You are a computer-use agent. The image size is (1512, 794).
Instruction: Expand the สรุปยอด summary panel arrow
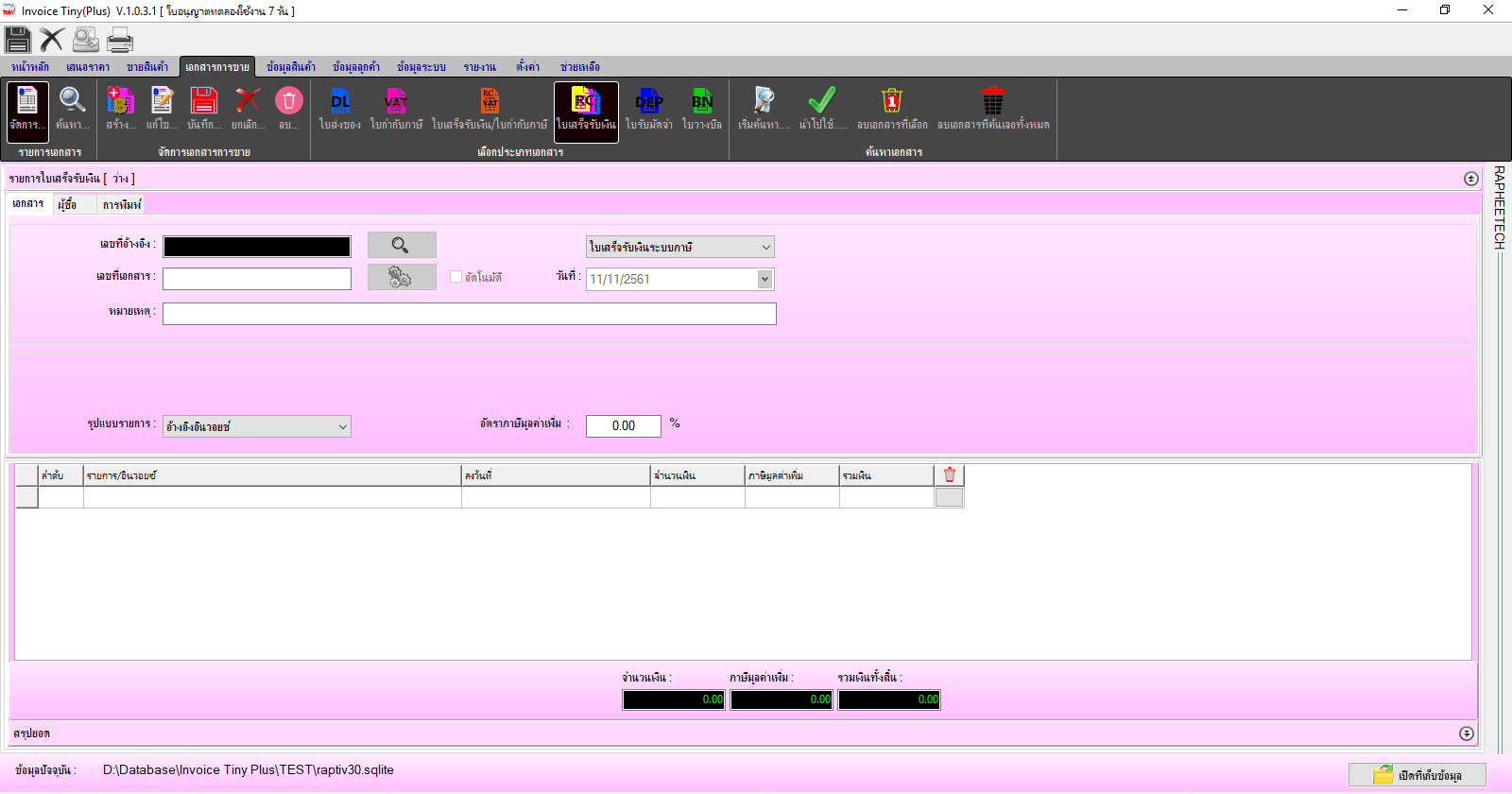tap(1467, 734)
